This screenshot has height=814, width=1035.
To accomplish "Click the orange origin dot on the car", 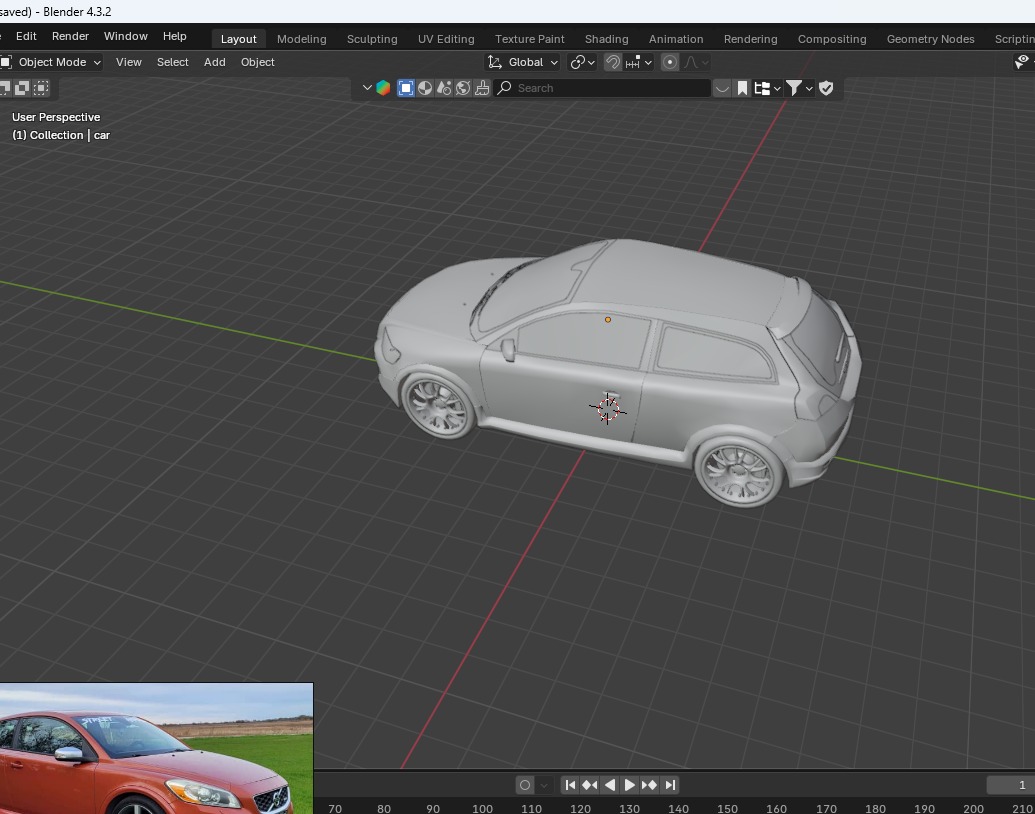I will (608, 320).
